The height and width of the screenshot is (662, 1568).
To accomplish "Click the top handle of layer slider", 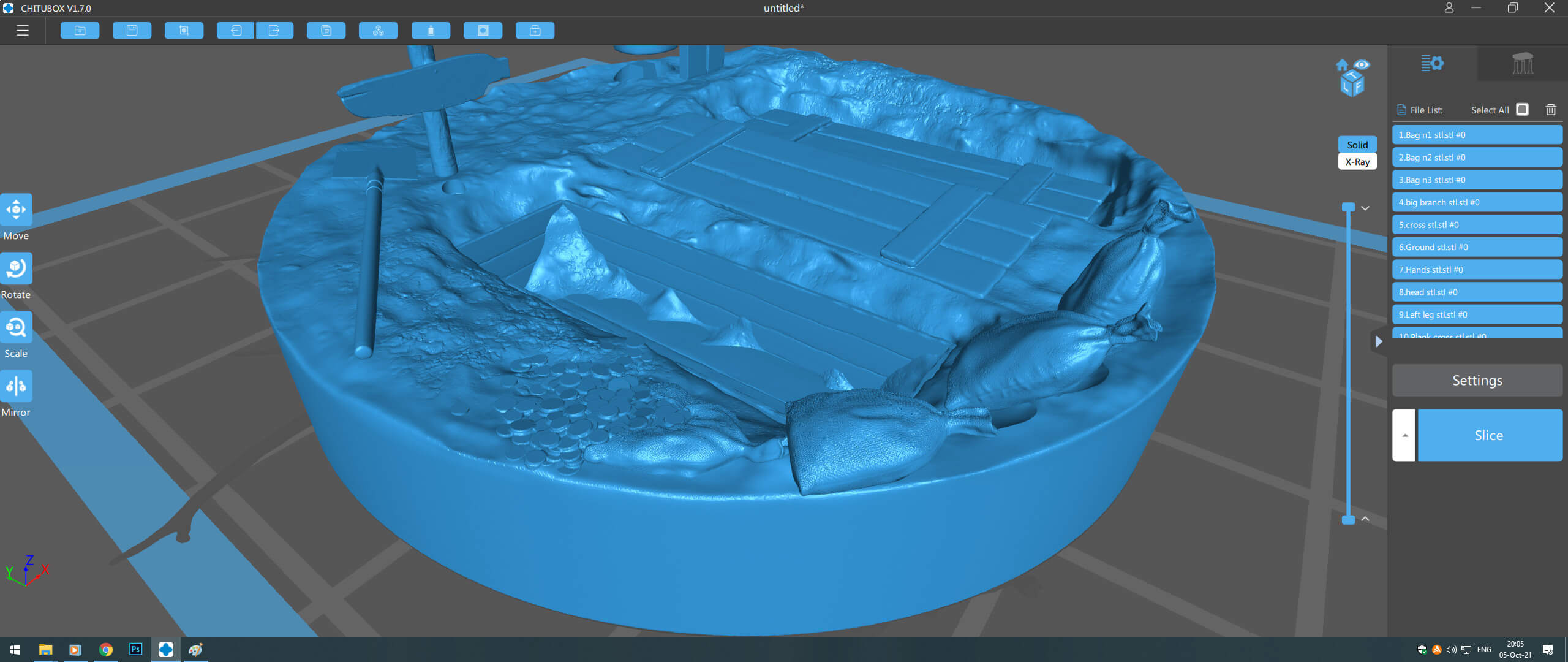I will (x=1348, y=207).
